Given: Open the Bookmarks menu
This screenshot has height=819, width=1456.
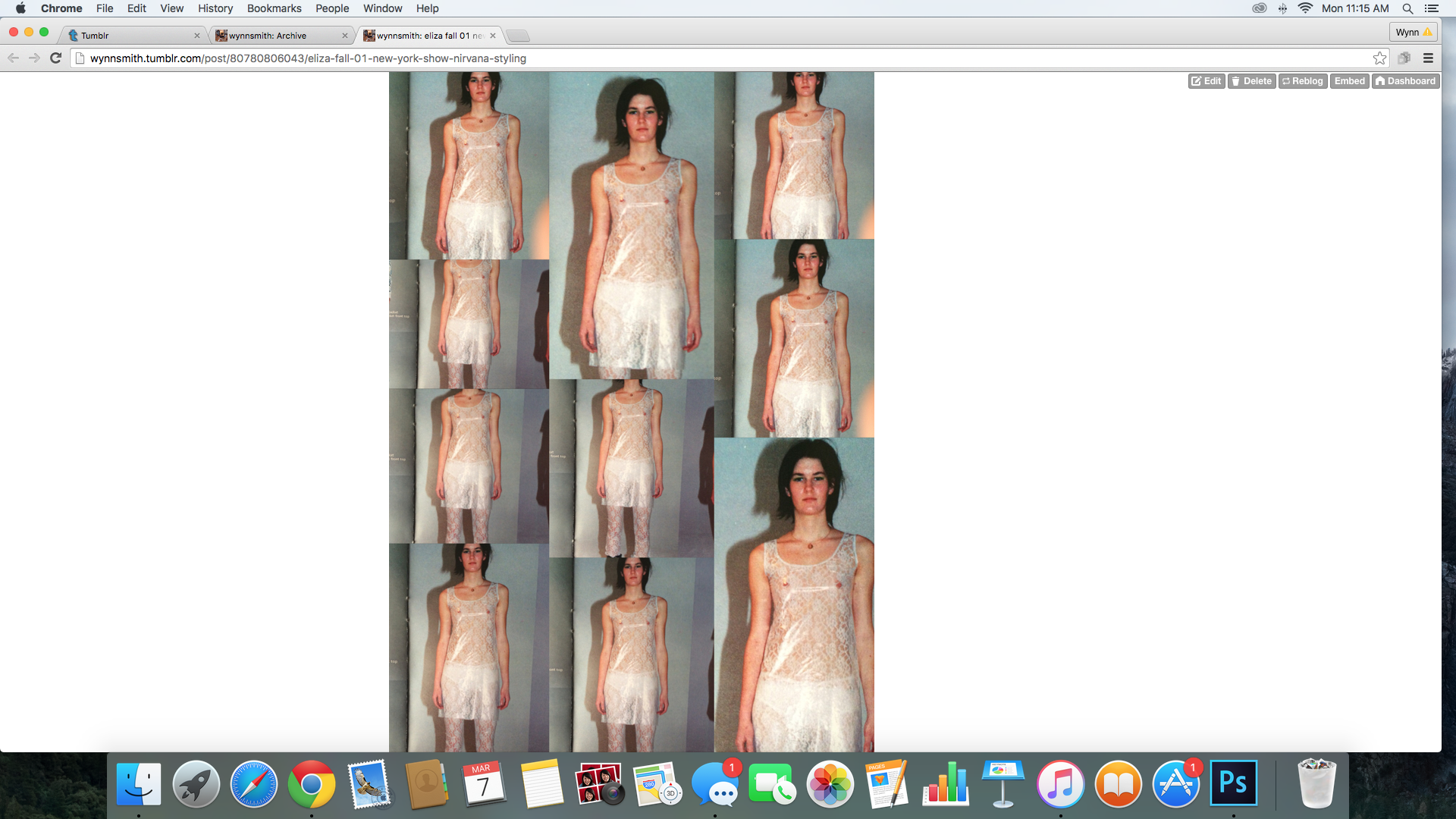Looking at the screenshot, I should pyautogui.click(x=274, y=8).
